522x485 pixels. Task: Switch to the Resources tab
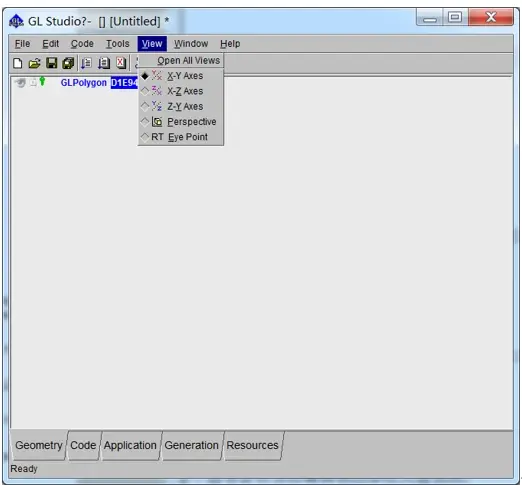[253, 445]
